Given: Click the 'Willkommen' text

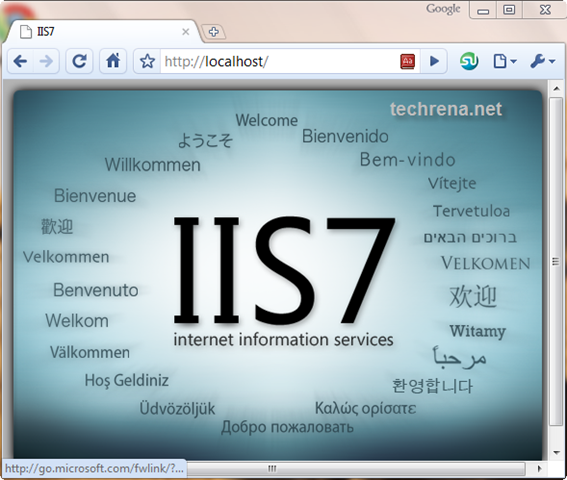Looking at the screenshot, I should tap(153, 165).
